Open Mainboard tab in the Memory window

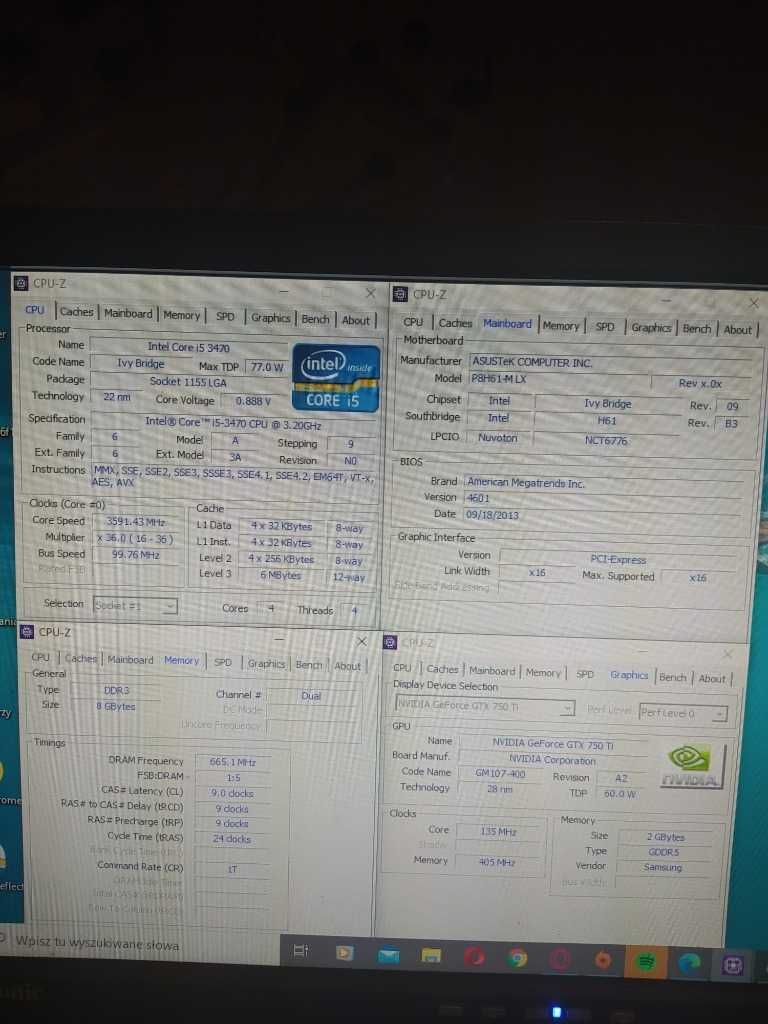(x=131, y=660)
